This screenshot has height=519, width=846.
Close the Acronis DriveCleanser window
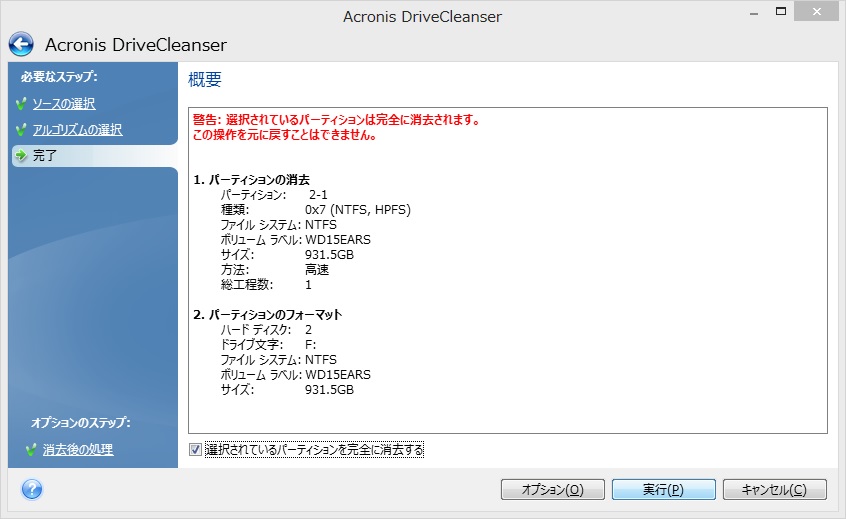click(x=817, y=12)
